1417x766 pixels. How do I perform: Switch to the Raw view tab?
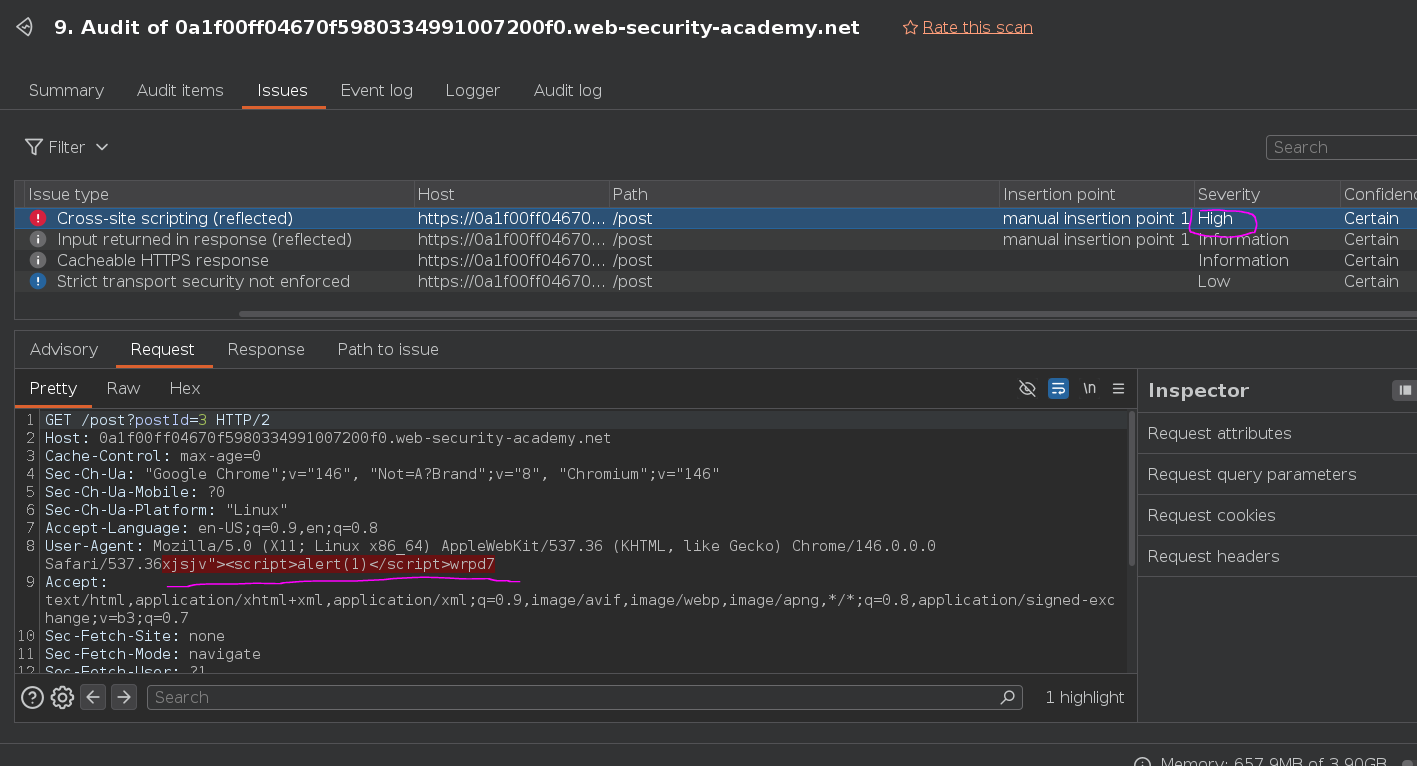click(x=123, y=388)
